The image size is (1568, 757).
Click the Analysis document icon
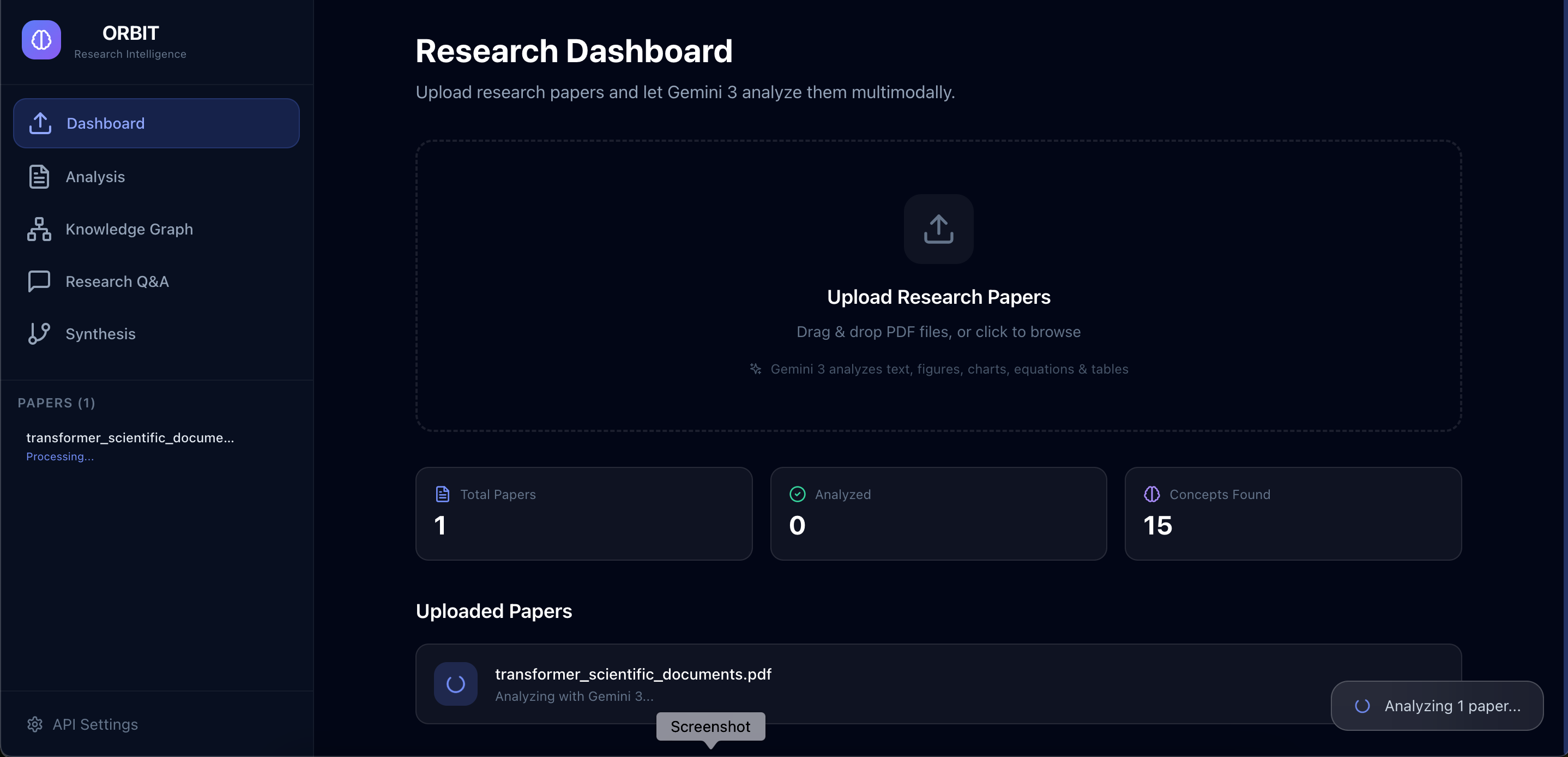point(39,177)
